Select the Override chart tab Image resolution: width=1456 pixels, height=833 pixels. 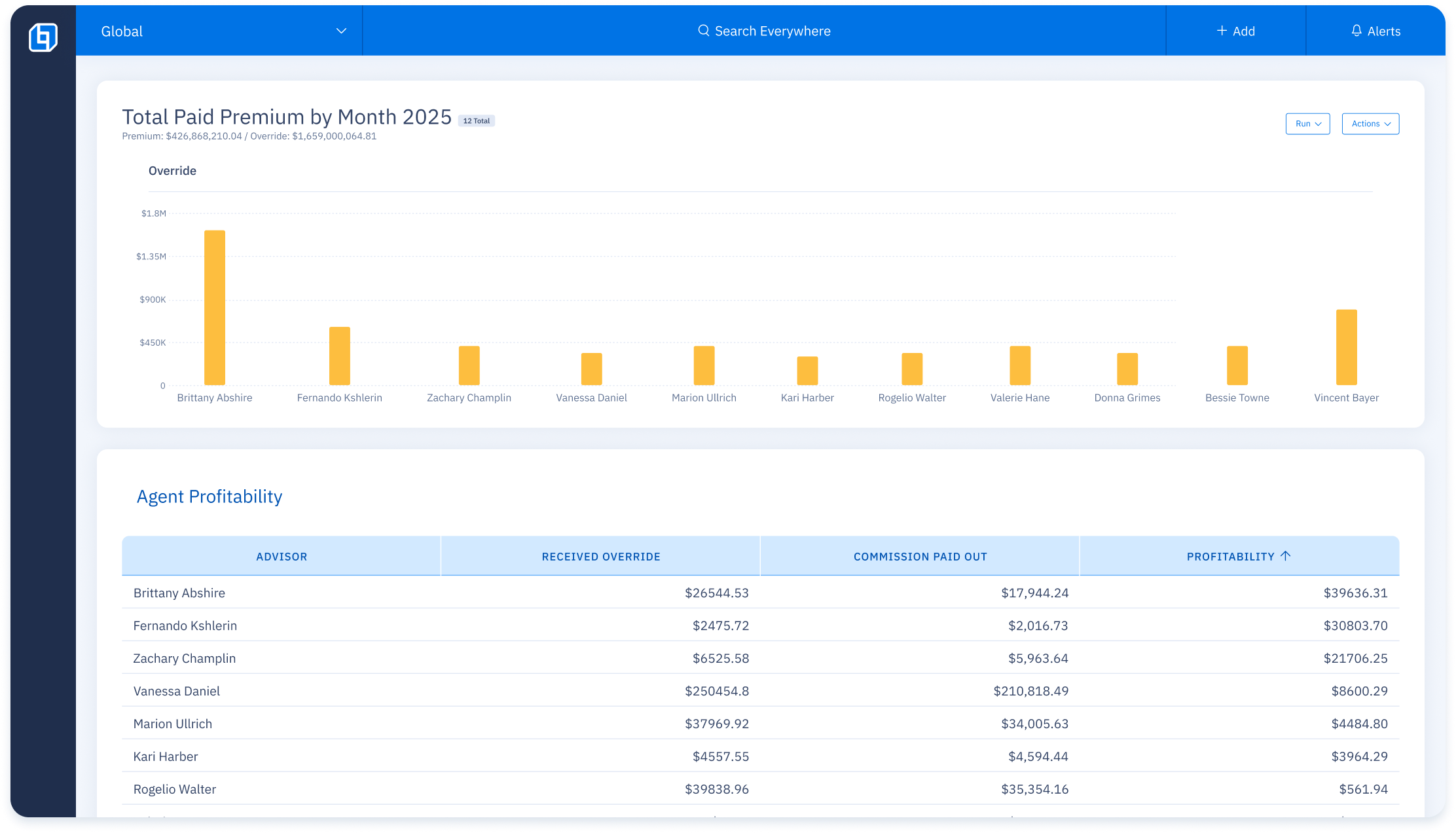point(172,171)
